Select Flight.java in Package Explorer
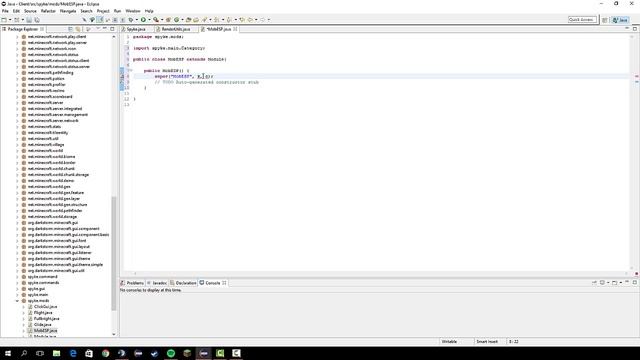The width and height of the screenshot is (640, 360). [x=43, y=313]
